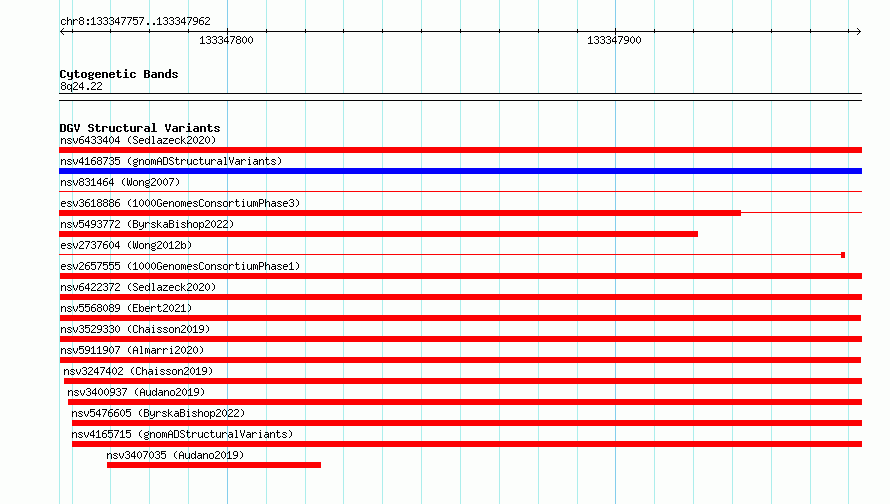Click the red bar under nsv5493772
The height and width of the screenshot is (504, 890).
coord(379,234)
